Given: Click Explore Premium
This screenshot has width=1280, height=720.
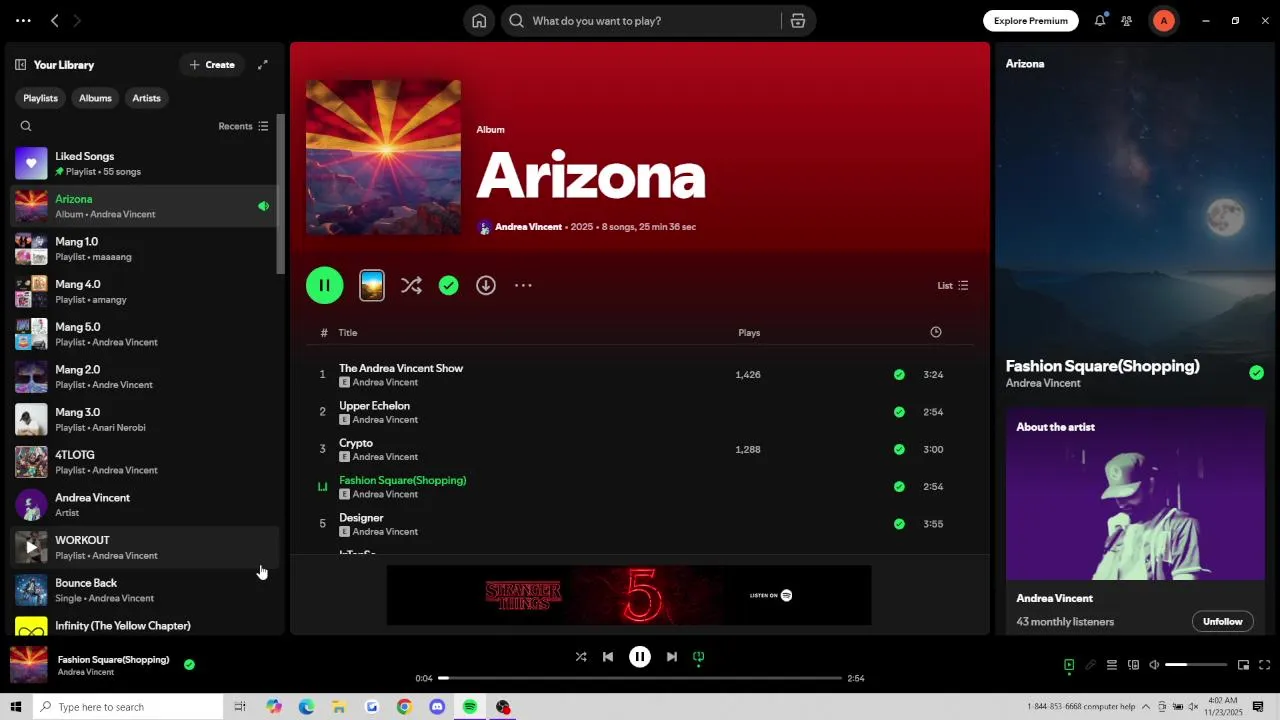Looking at the screenshot, I should point(1030,21).
